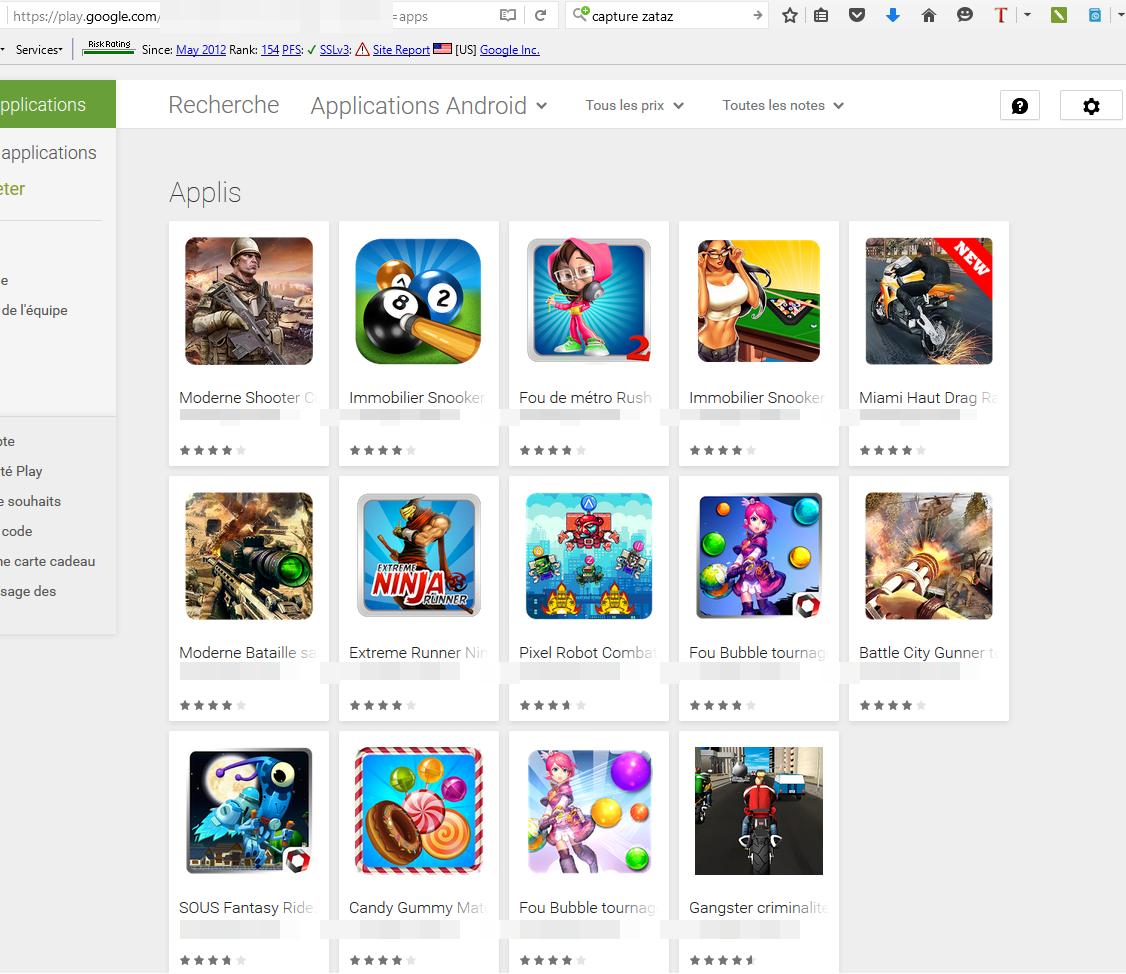Open the Battle City Gunner icon

tap(929, 556)
